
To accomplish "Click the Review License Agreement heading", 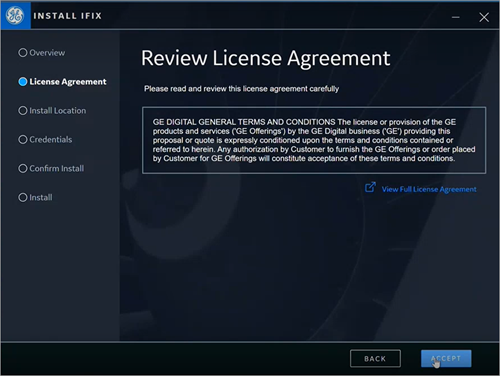I will click(x=266, y=58).
